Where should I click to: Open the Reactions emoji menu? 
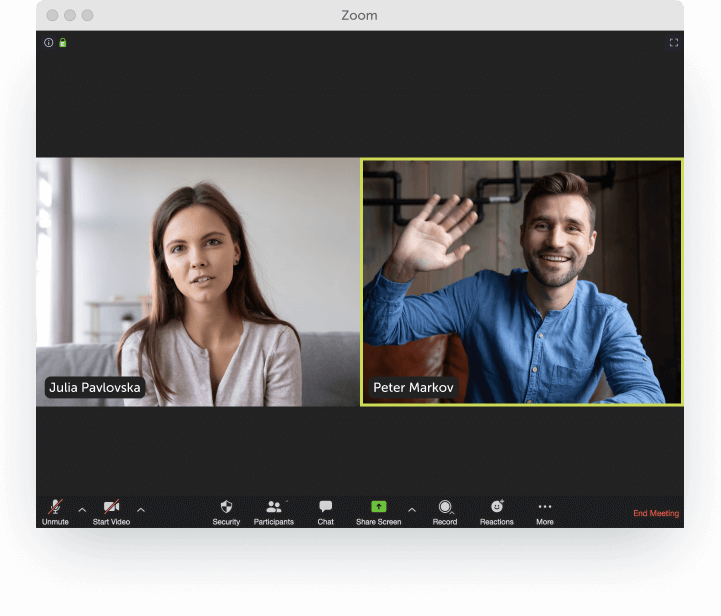(x=497, y=512)
